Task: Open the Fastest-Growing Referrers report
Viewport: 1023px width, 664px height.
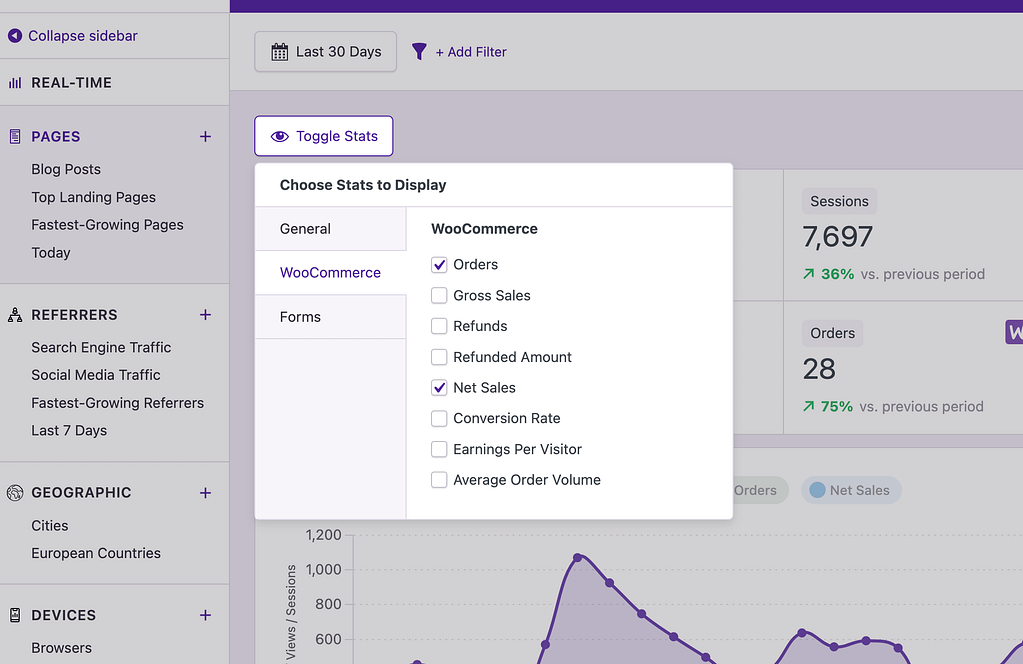Action: coord(118,402)
